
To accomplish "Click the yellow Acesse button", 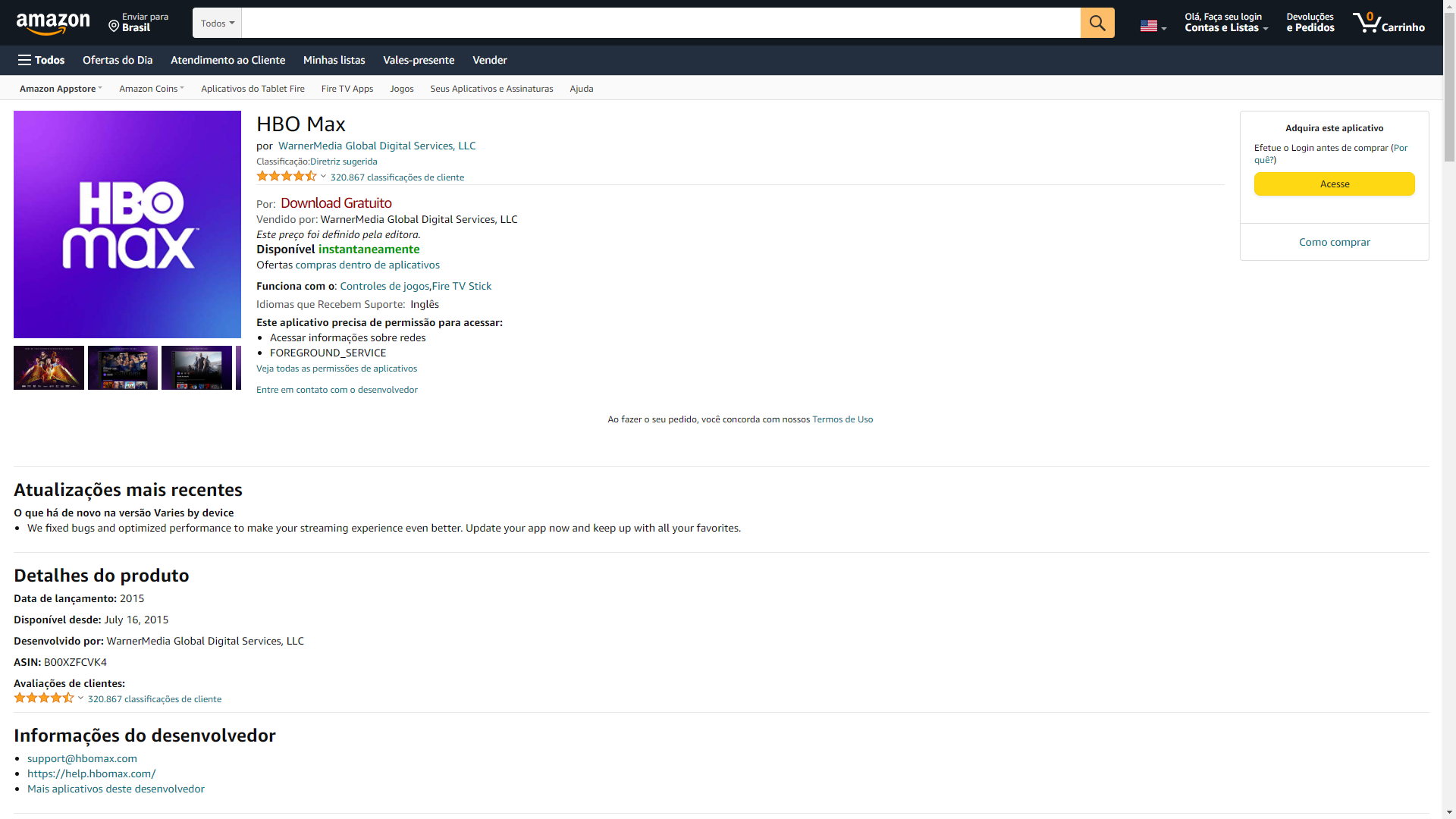I will (1334, 184).
